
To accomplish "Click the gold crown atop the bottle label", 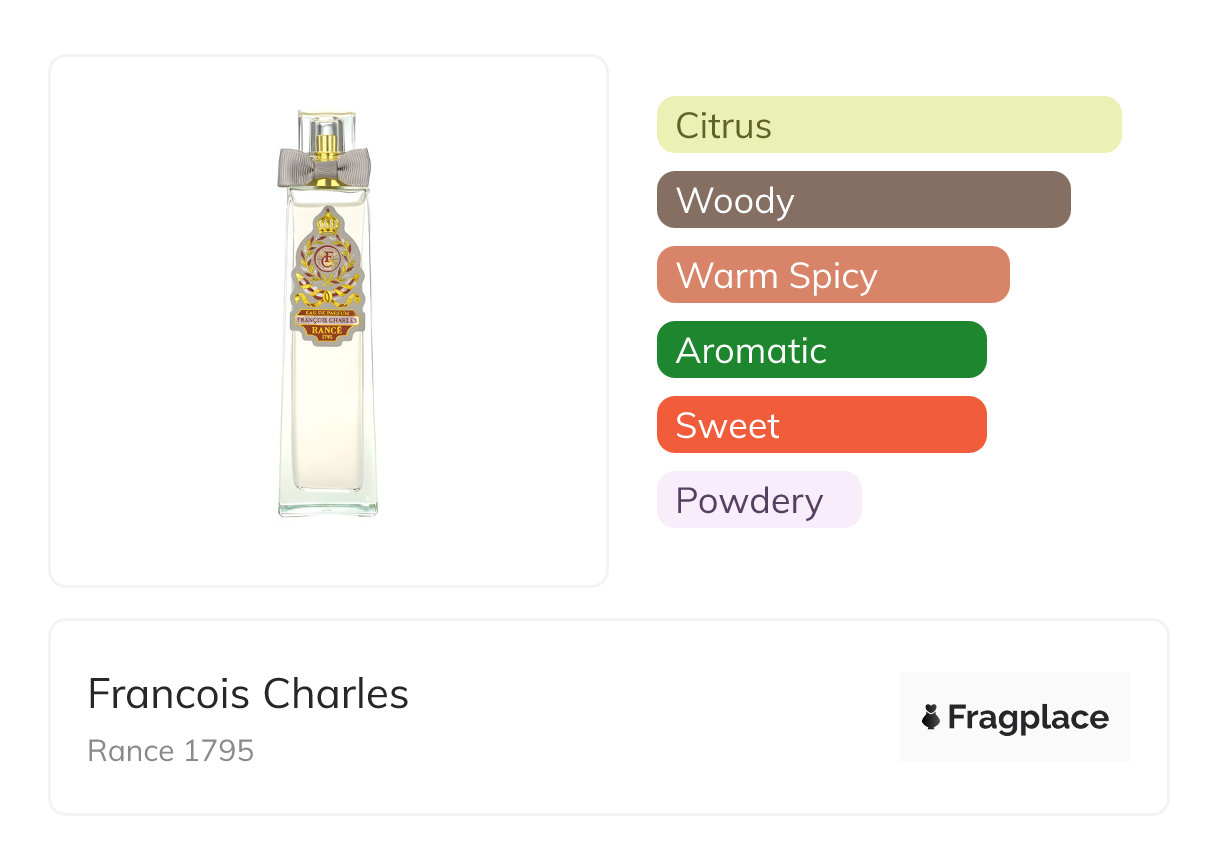I will [327, 221].
